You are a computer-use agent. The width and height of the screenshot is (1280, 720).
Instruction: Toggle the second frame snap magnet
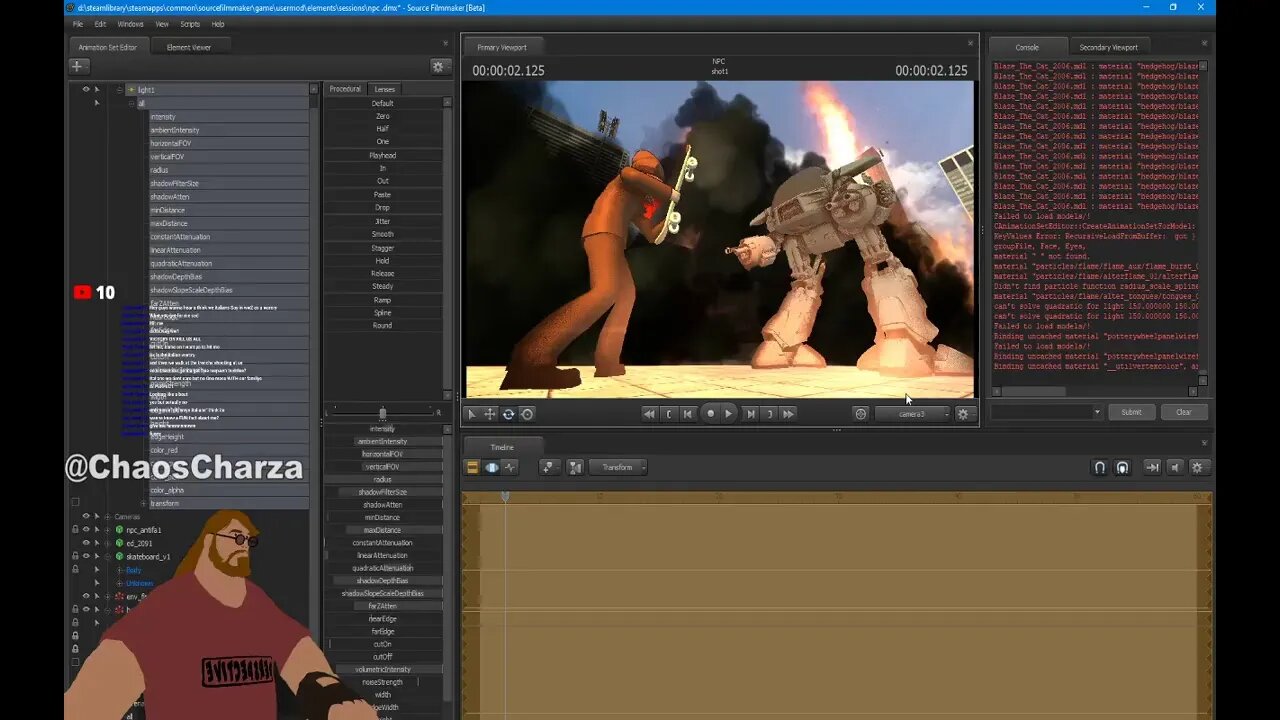point(1122,467)
